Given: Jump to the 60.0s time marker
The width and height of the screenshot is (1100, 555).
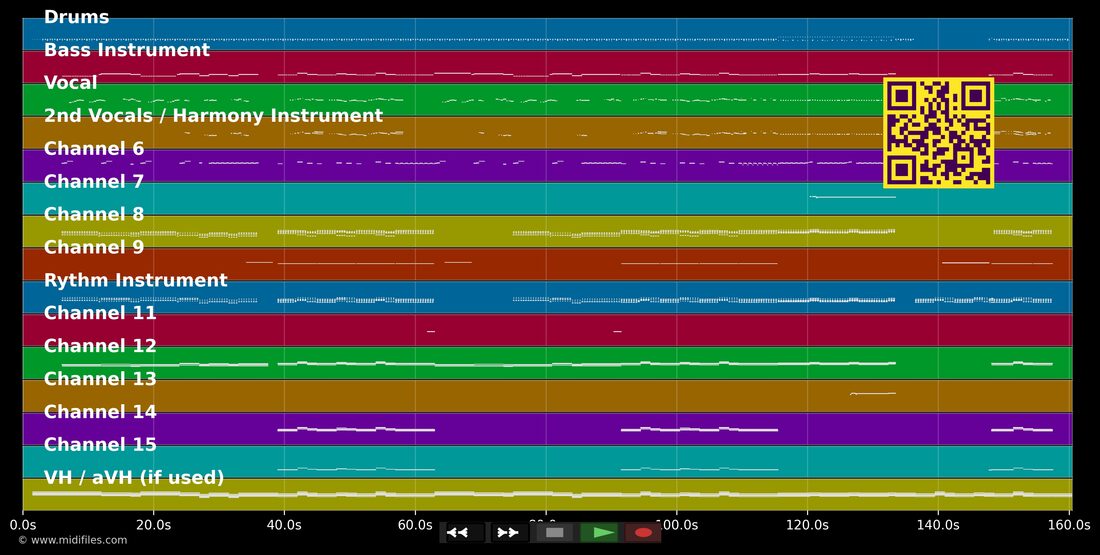Looking at the screenshot, I should point(415,525).
